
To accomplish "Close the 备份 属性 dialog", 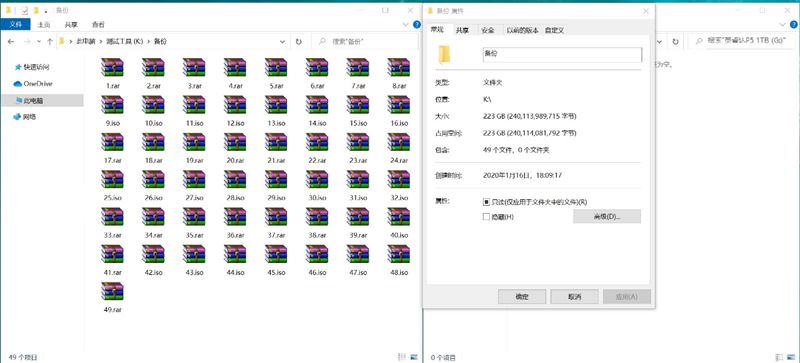I will tap(646, 11).
